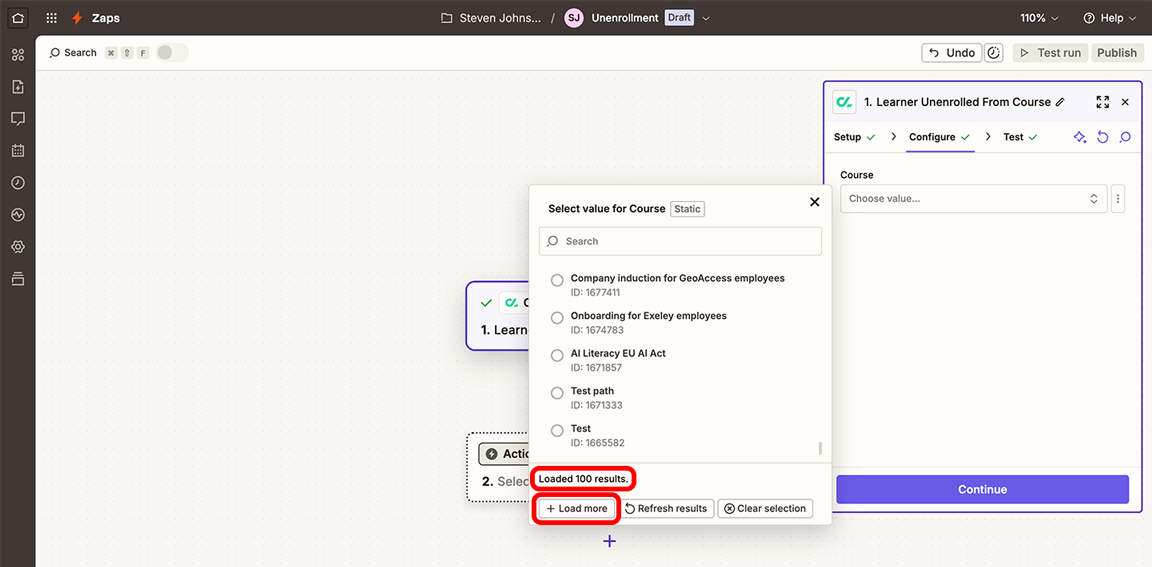Open the sidebar calendar icon

tap(18, 151)
